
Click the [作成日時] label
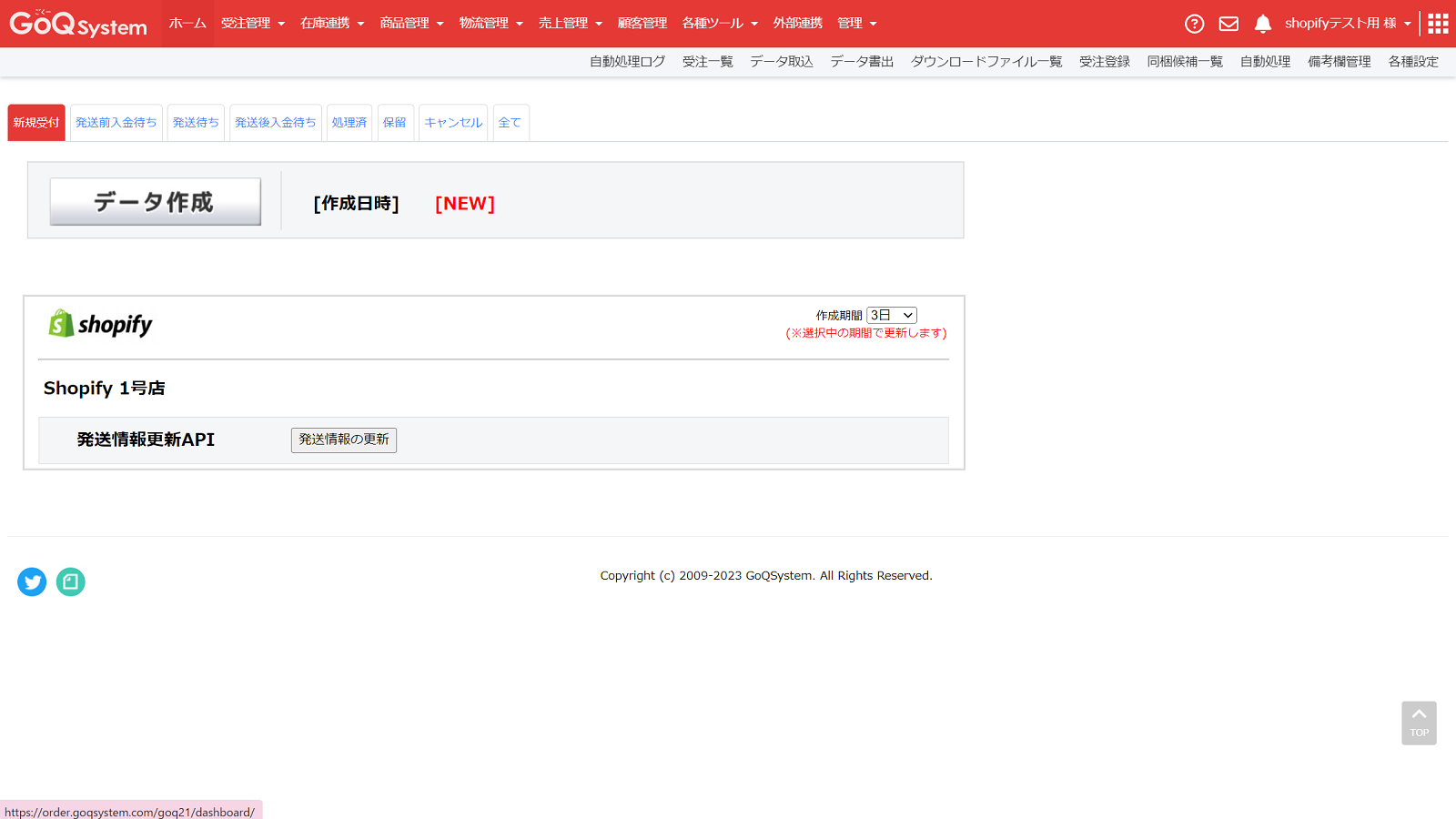point(357,204)
